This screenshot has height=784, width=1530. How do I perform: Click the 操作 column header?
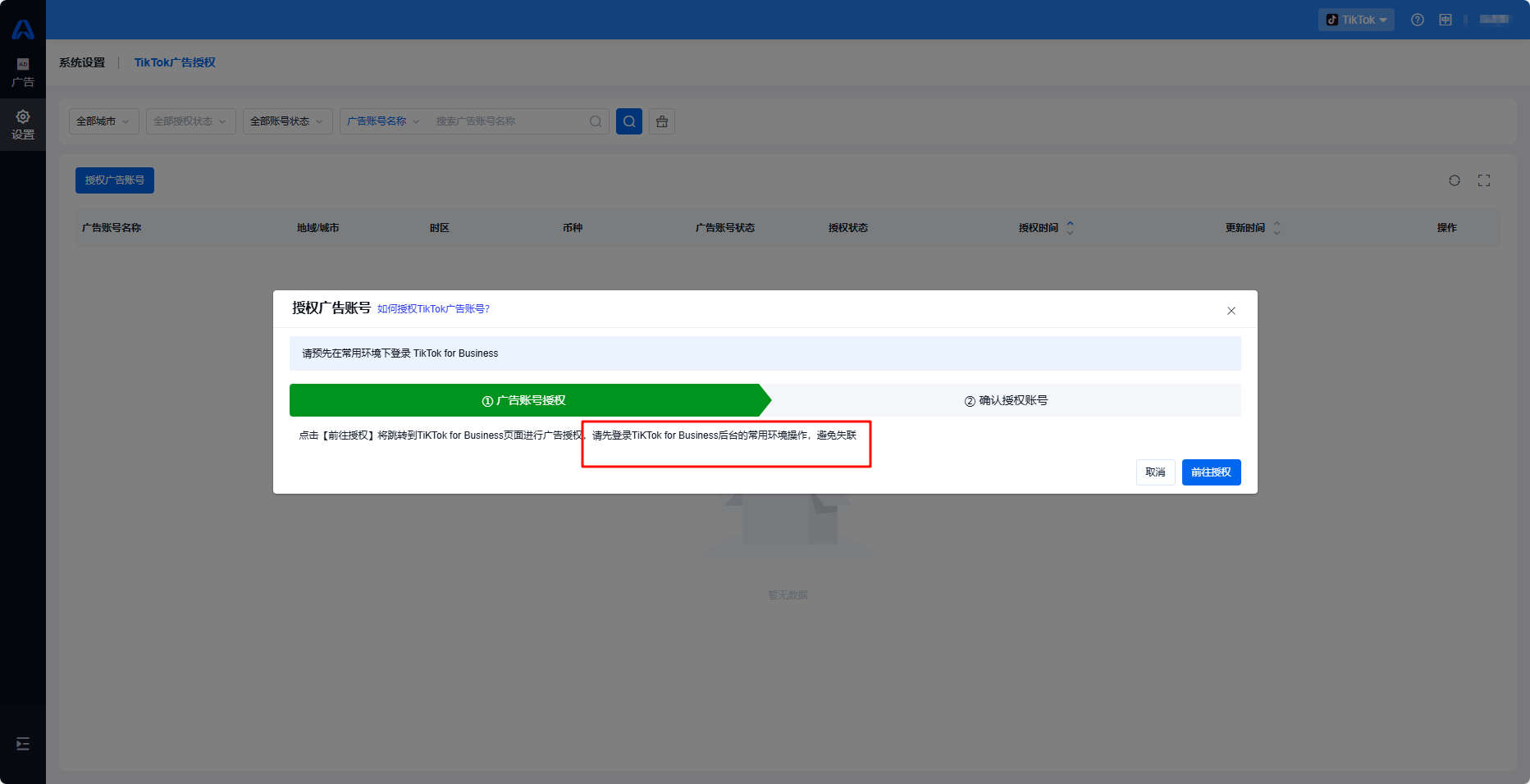[x=1447, y=228]
